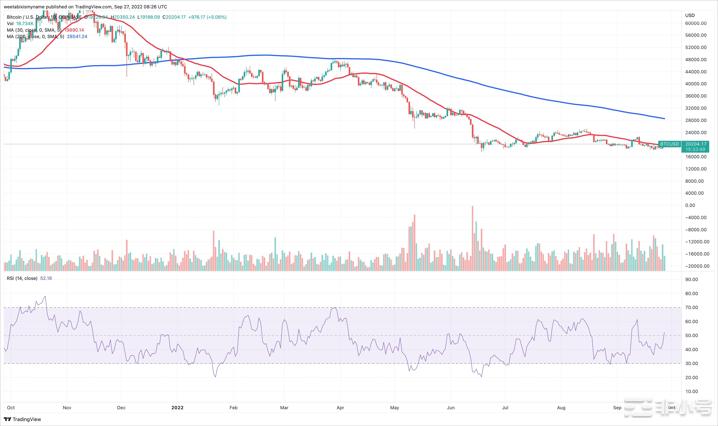
Task: Click the 2022 label on time axis
Action: point(177,408)
